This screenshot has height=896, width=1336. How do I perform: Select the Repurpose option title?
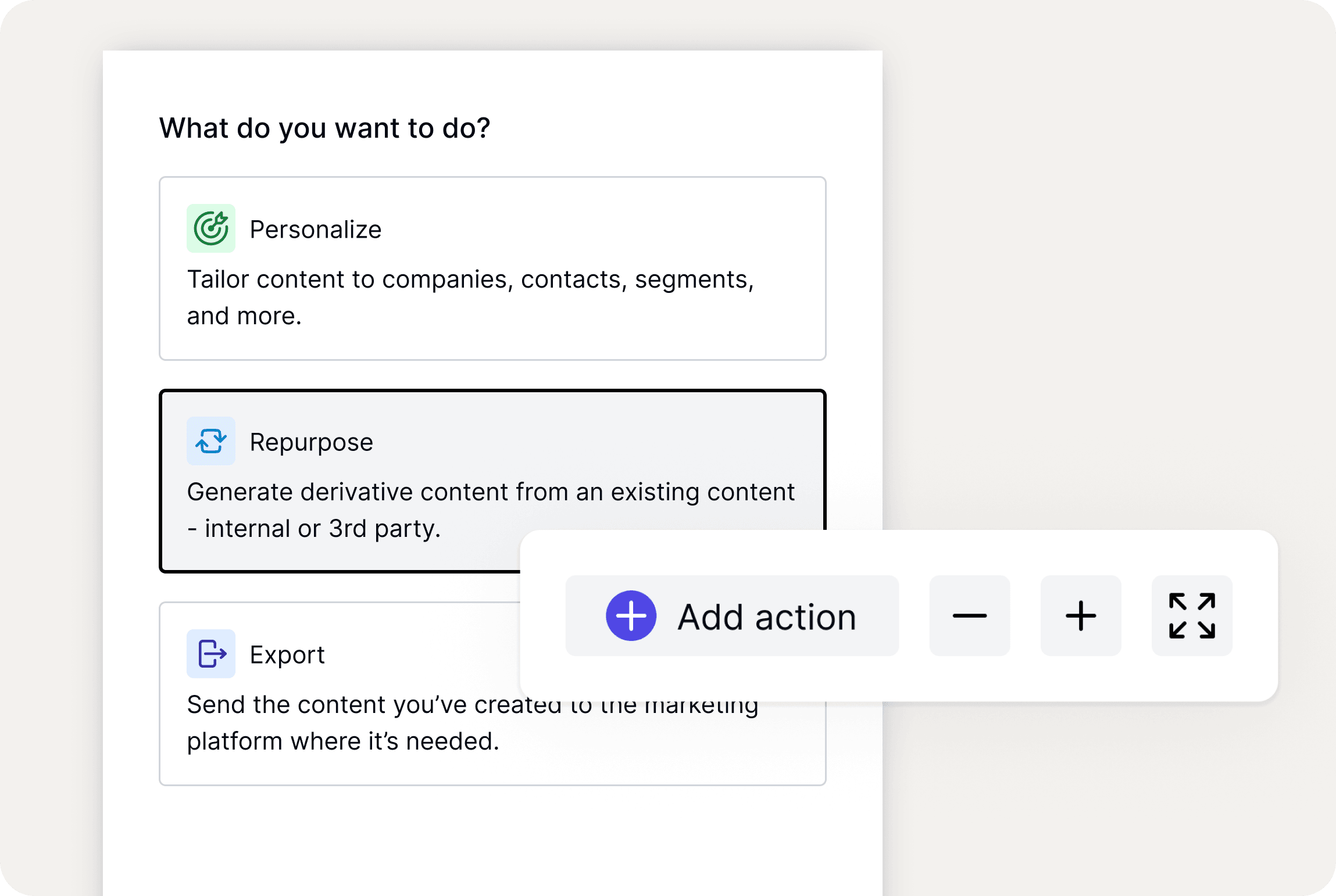tap(312, 443)
